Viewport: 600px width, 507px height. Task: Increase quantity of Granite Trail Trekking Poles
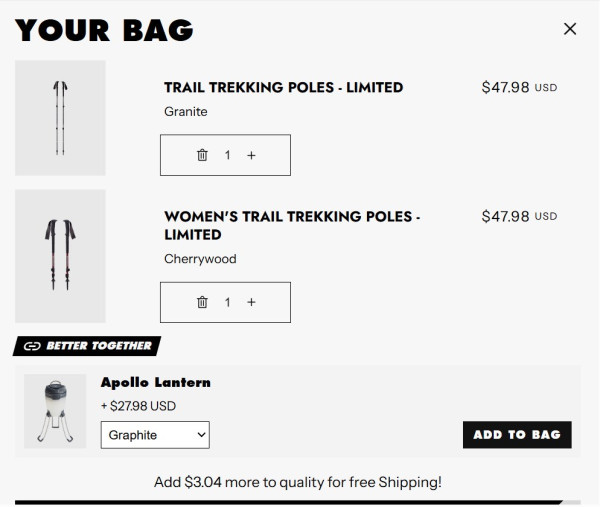tap(251, 155)
